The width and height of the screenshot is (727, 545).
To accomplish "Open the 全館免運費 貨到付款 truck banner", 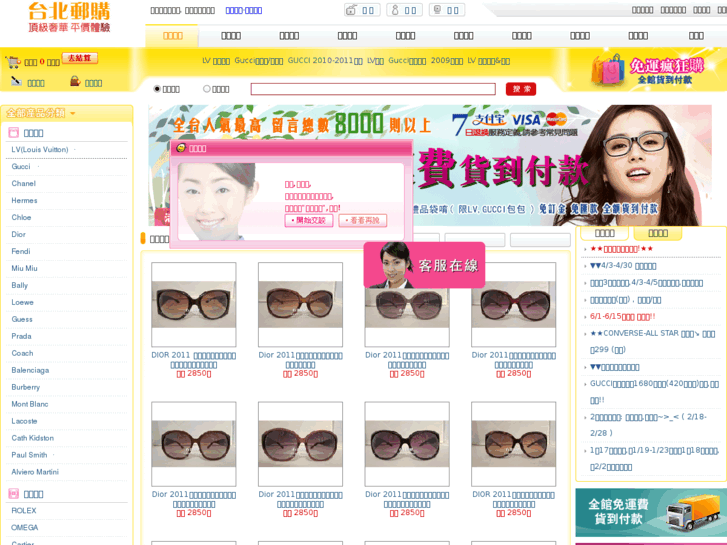I will click(x=651, y=513).
